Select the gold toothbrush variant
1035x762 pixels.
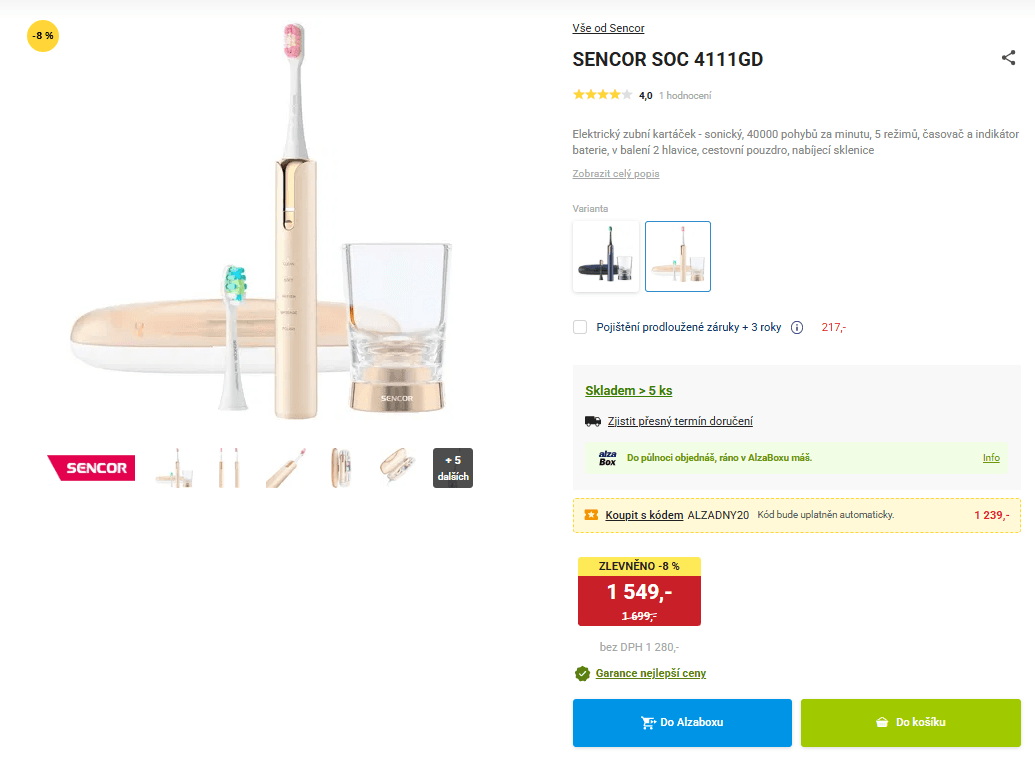click(678, 257)
